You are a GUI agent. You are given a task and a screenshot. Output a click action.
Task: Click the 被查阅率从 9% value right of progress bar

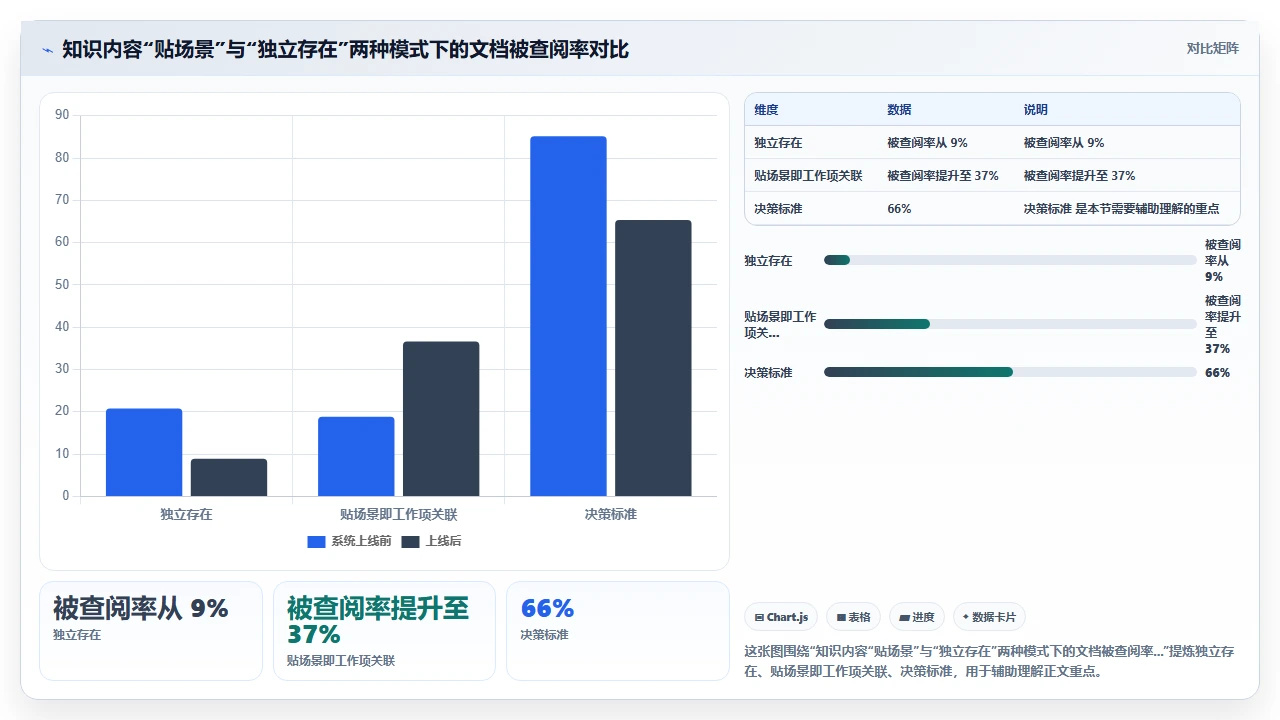point(1223,260)
